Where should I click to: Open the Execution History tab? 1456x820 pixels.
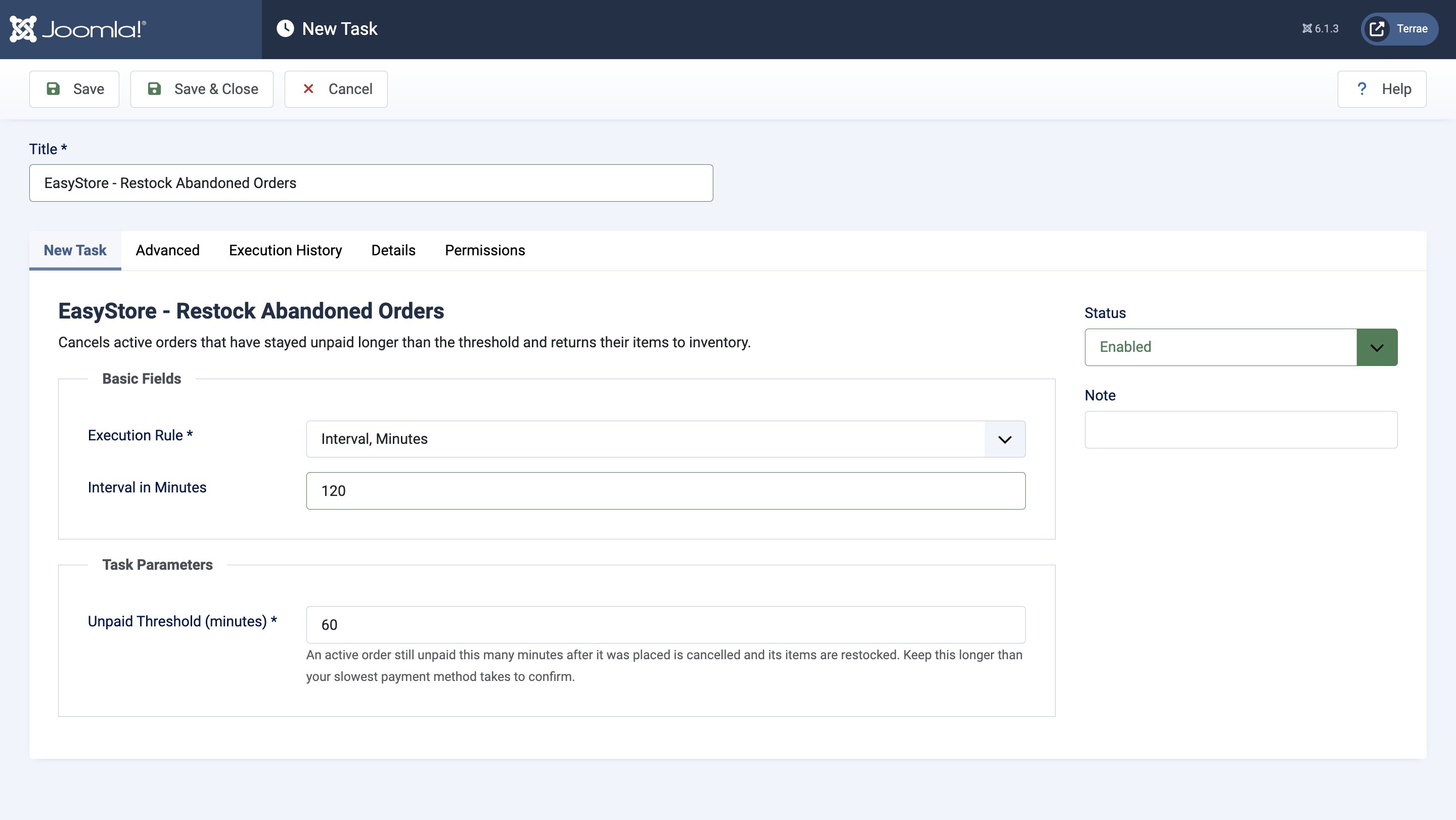click(x=286, y=250)
